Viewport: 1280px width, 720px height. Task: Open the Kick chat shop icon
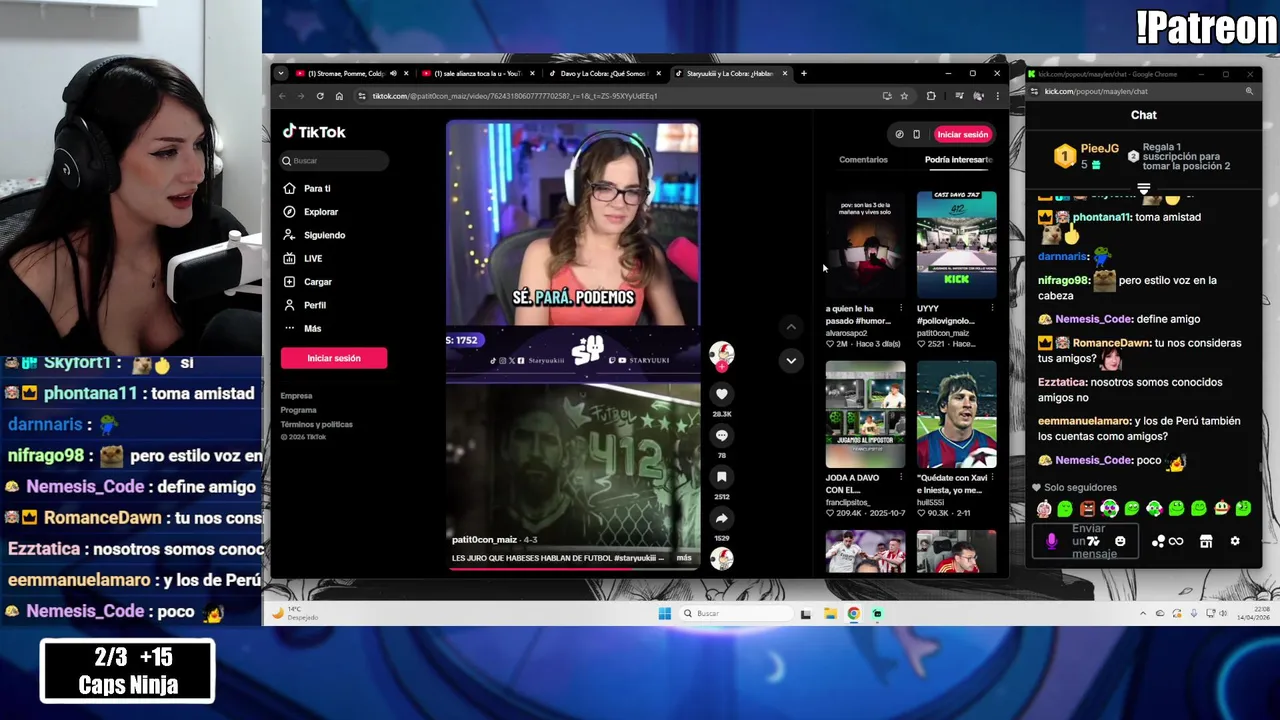click(1206, 541)
